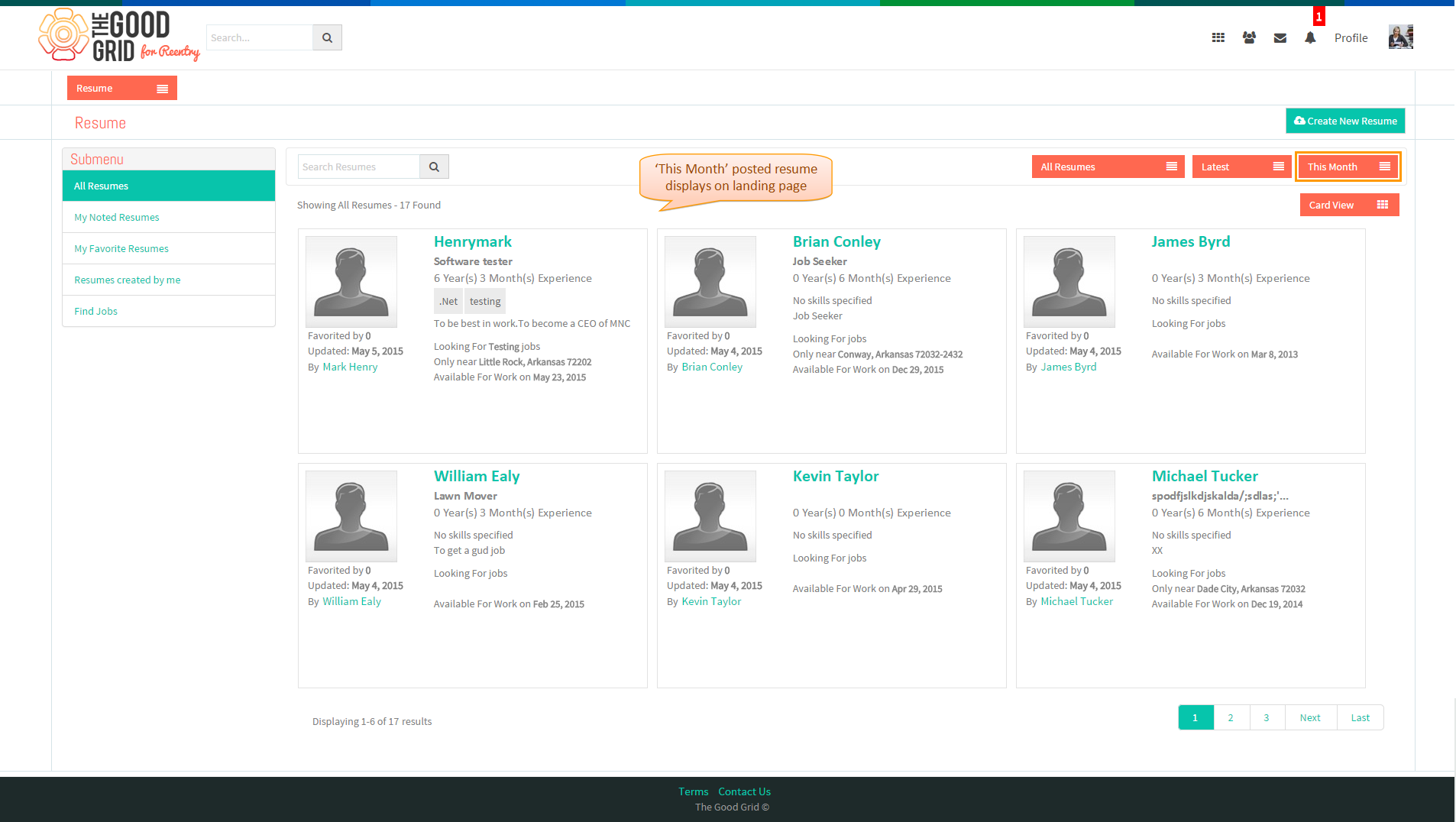Go to page 2 of results

coord(1231,717)
